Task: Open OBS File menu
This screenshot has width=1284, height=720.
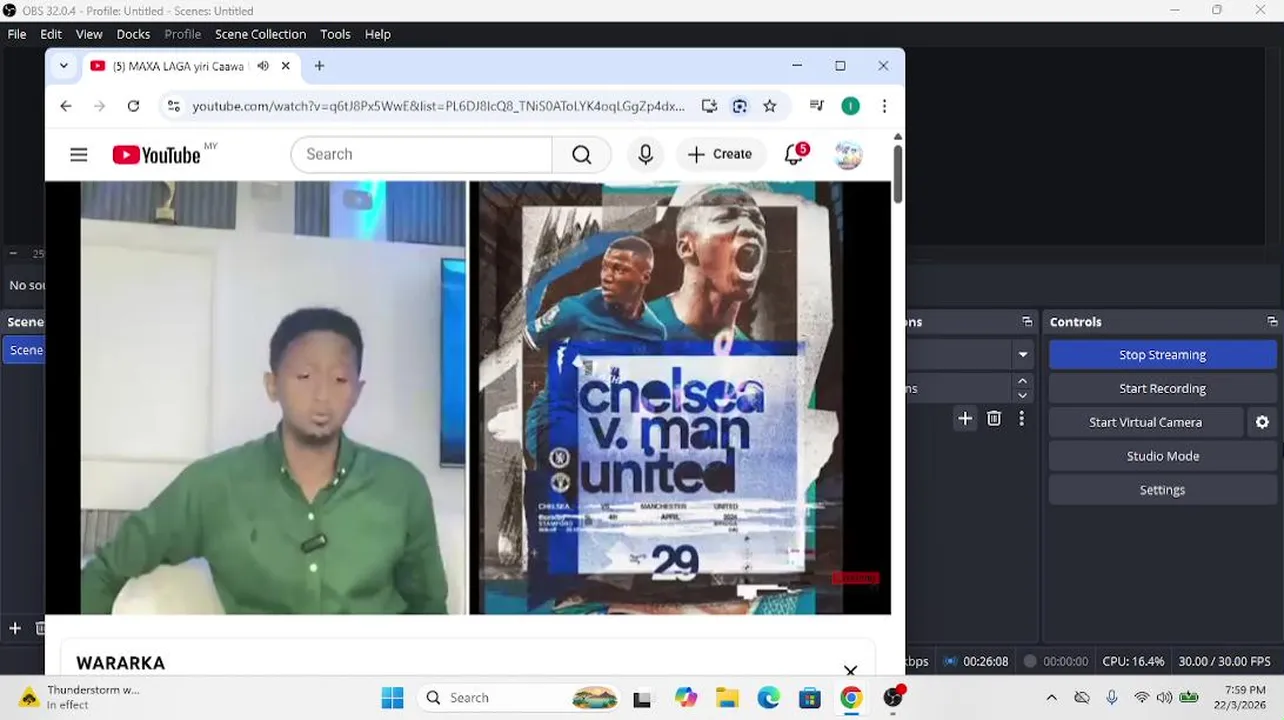Action: (x=17, y=34)
